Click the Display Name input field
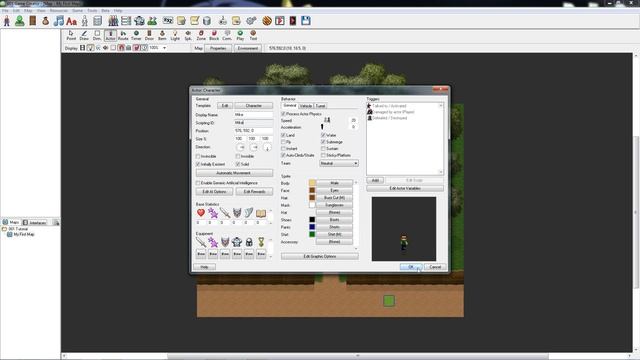The height and width of the screenshot is (360, 640). [253, 115]
